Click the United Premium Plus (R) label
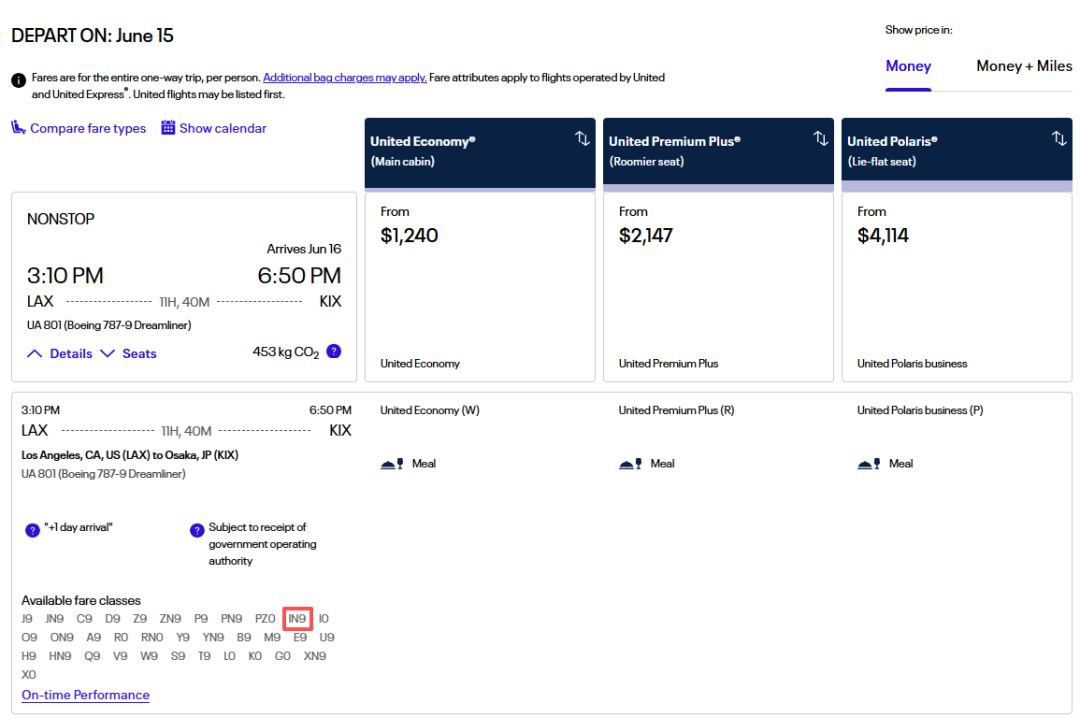Image resolution: width=1080 pixels, height=718 pixels. point(676,410)
